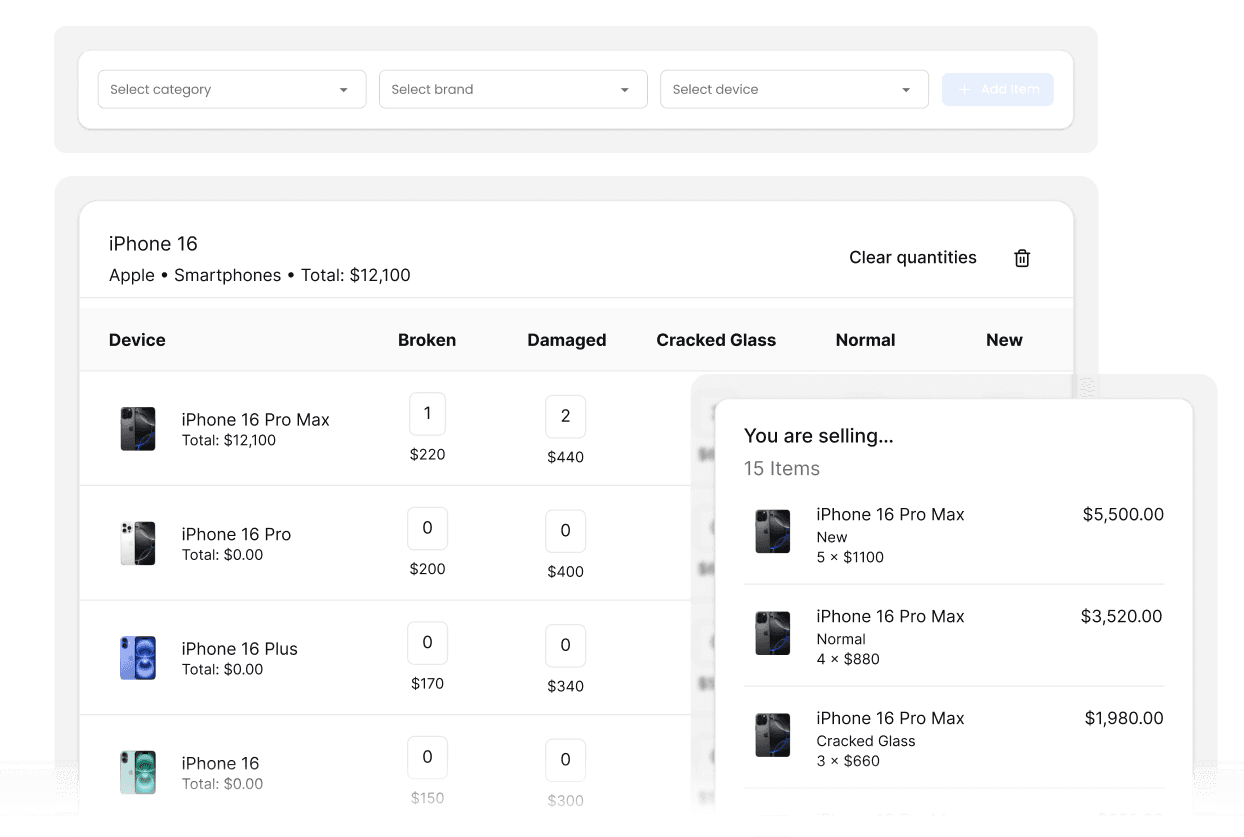Click the New column header
The height and width of the screenshot is (837, 1244).
tap(1004, 340)
